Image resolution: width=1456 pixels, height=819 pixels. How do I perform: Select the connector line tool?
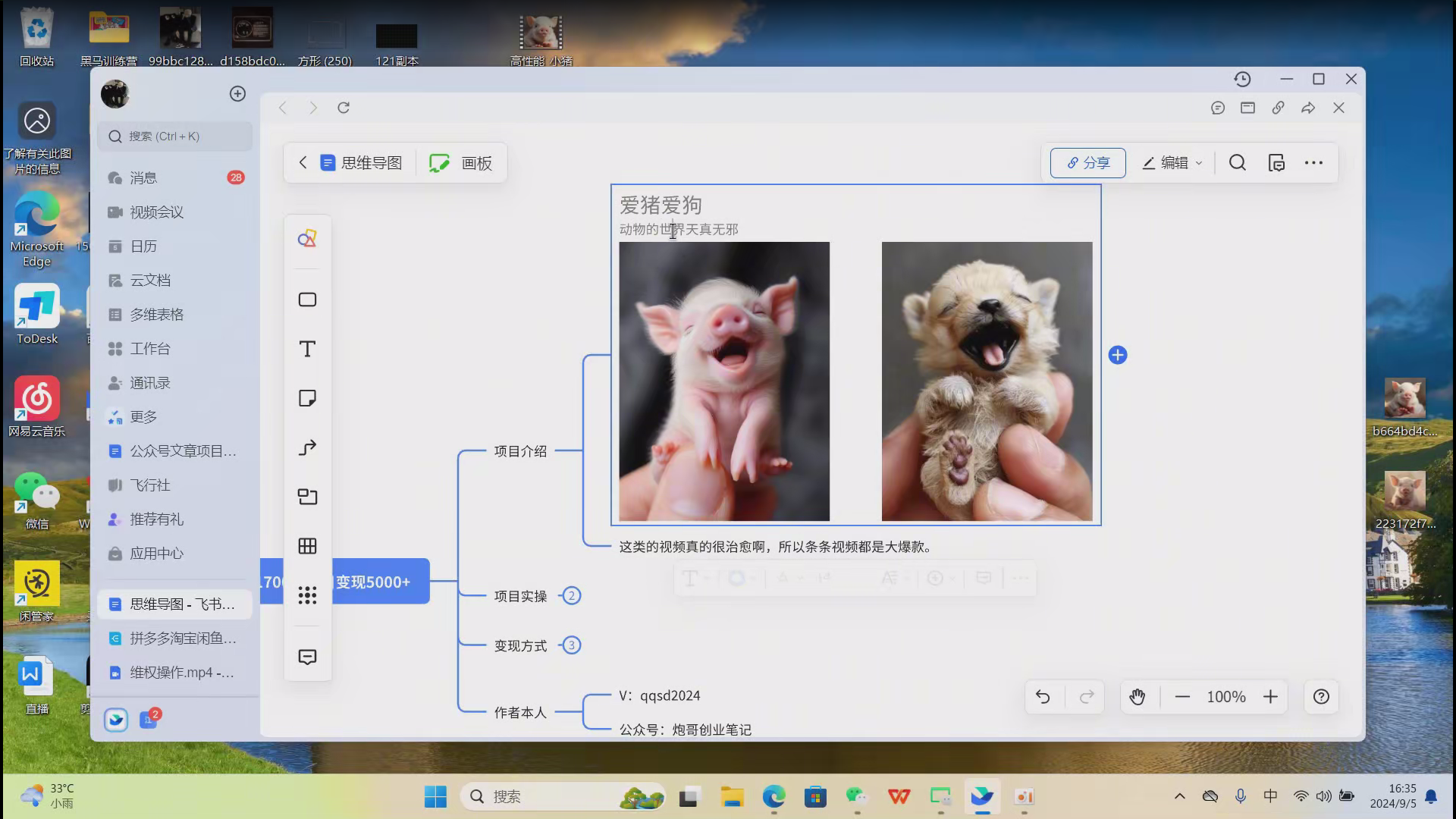tap(307, 447)
